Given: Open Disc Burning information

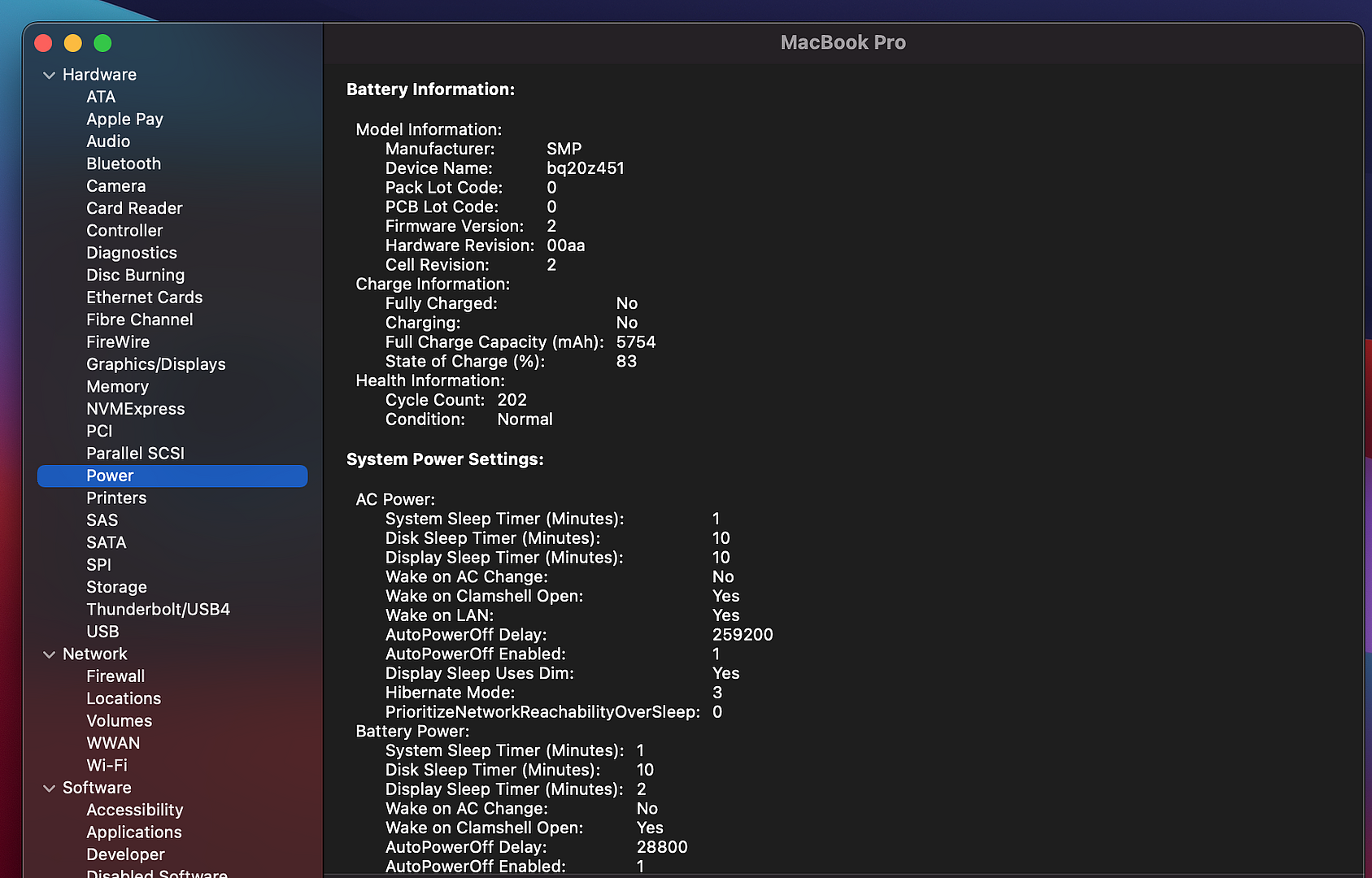Looking at the screenshot, I should [135, 276].
